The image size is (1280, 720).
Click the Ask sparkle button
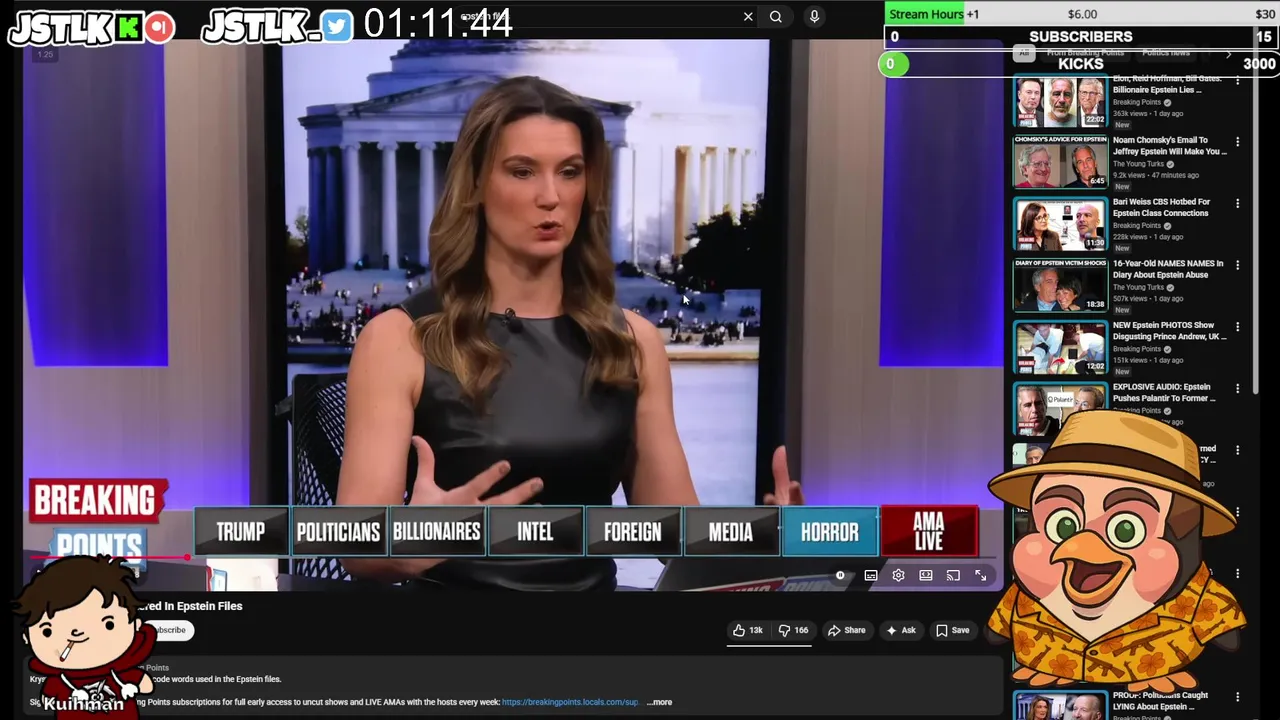coord(901,630)
